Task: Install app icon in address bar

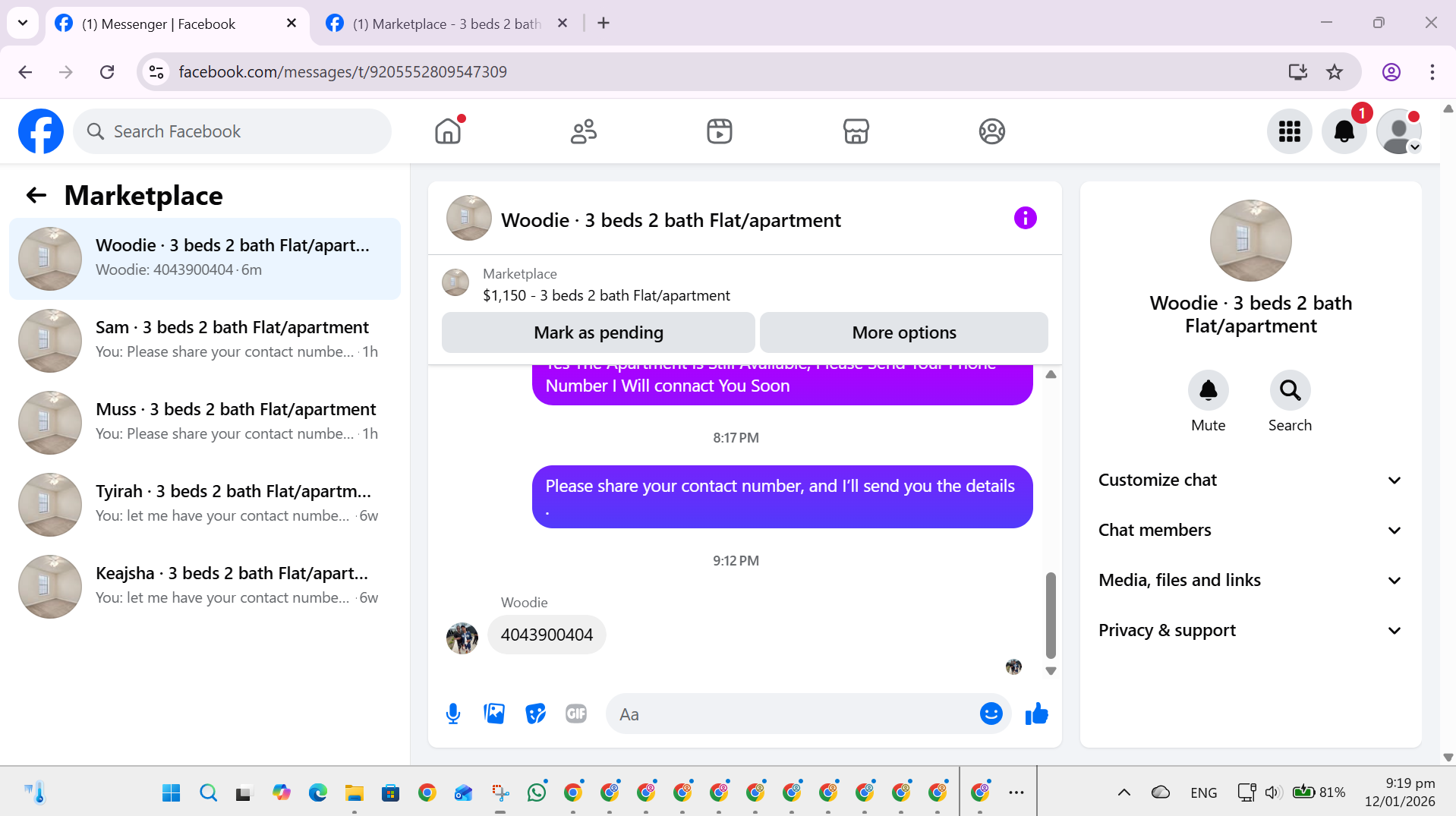Action: pos(1297,72)
